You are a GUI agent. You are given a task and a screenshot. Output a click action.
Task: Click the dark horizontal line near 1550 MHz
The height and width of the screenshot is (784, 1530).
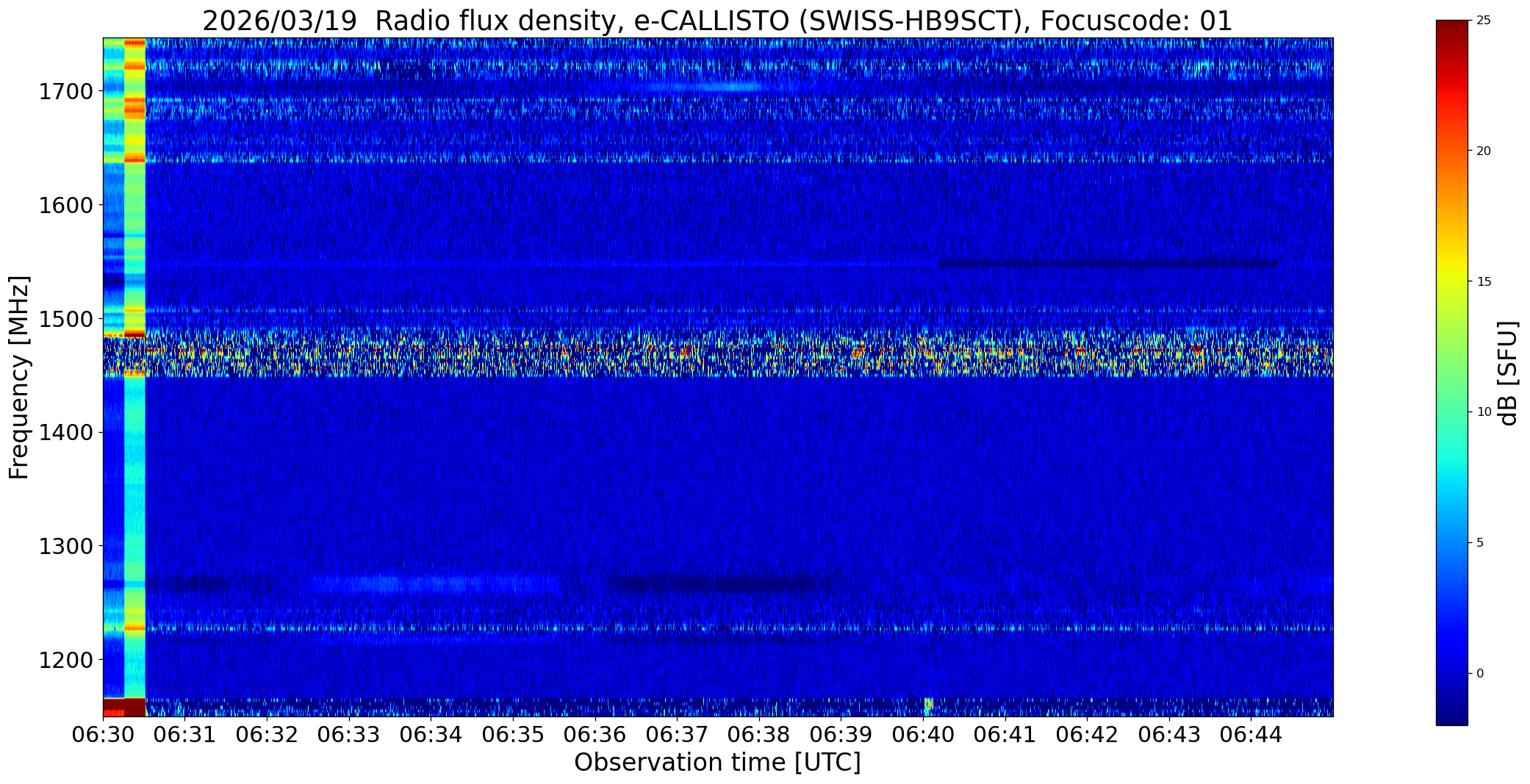[1108, 263]
